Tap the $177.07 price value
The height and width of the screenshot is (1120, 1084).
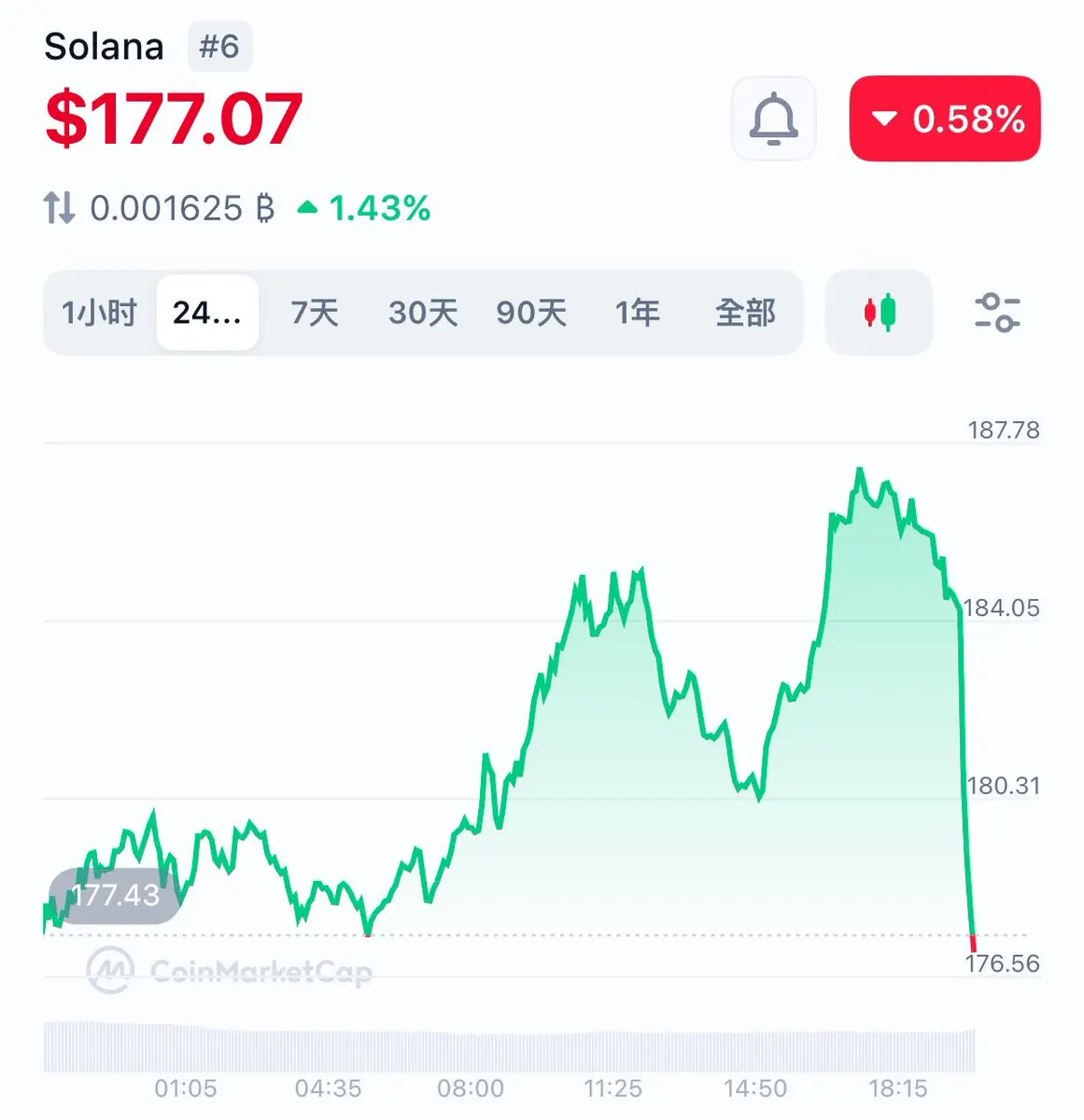(x=174, y=119)
